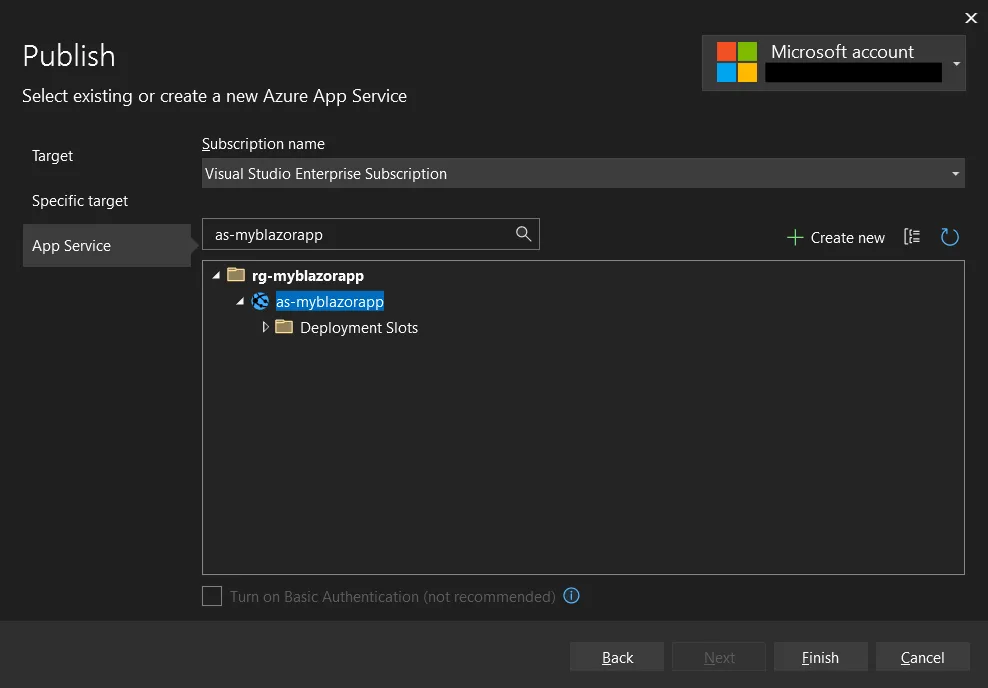Image resolution: width=988 pixels, height=688 pixels.
Task: Click Create new App Service
Action: (x=836, y=238)
